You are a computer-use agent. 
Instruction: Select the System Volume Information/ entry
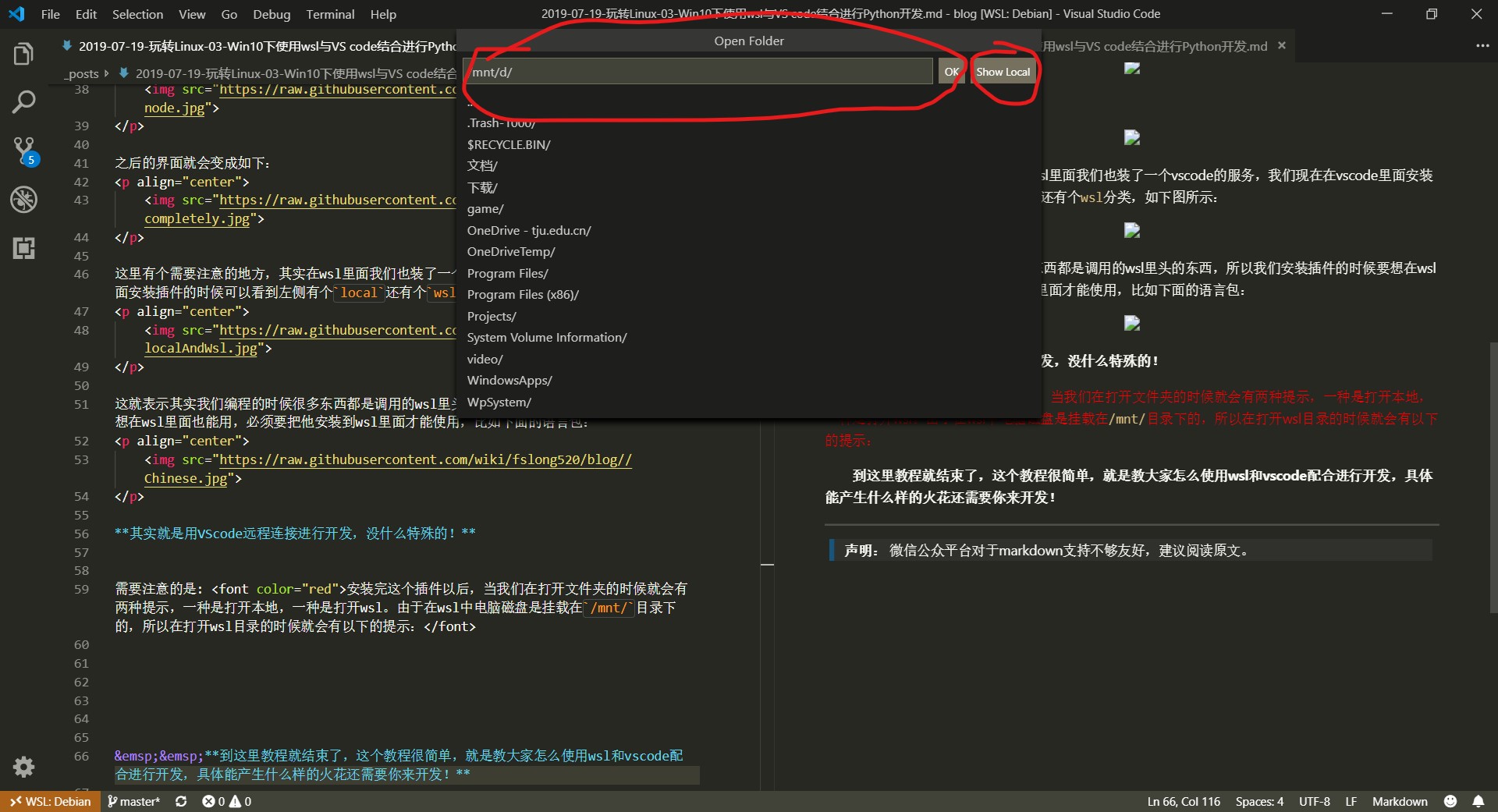pyautogui.click(x=749, y=337)
